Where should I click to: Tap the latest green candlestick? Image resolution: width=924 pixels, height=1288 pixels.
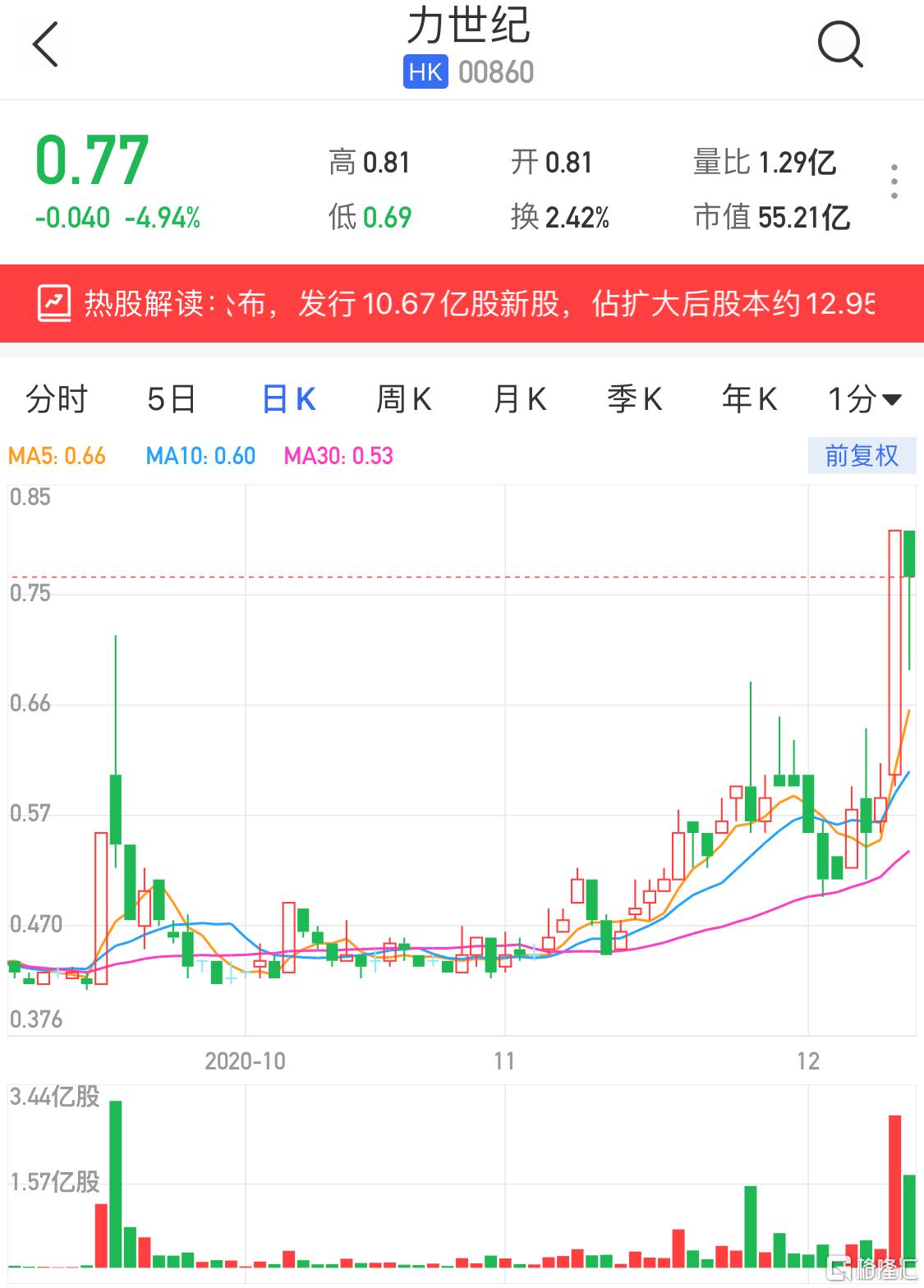coord(909,554)
